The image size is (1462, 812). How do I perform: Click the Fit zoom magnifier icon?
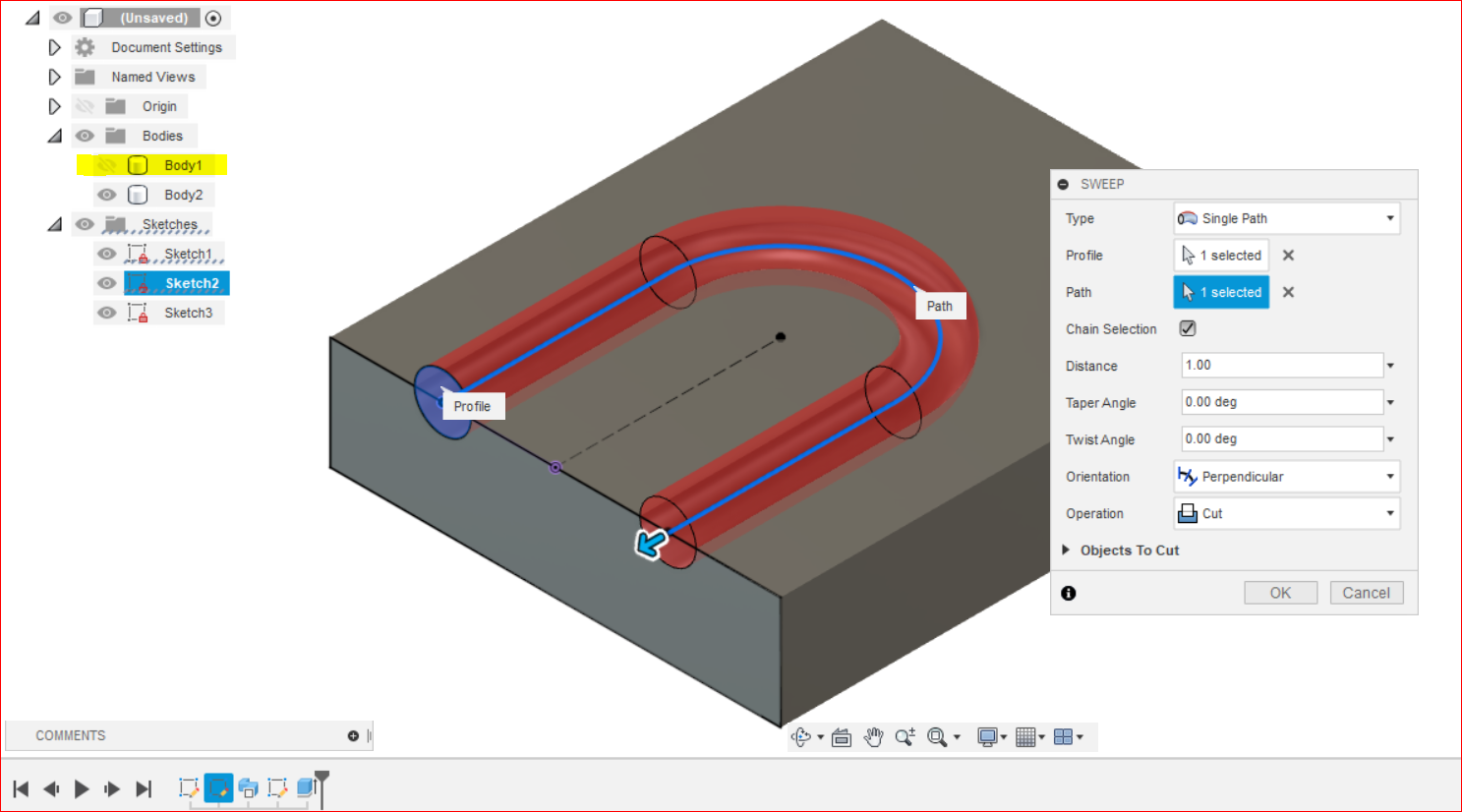(937, 737)
